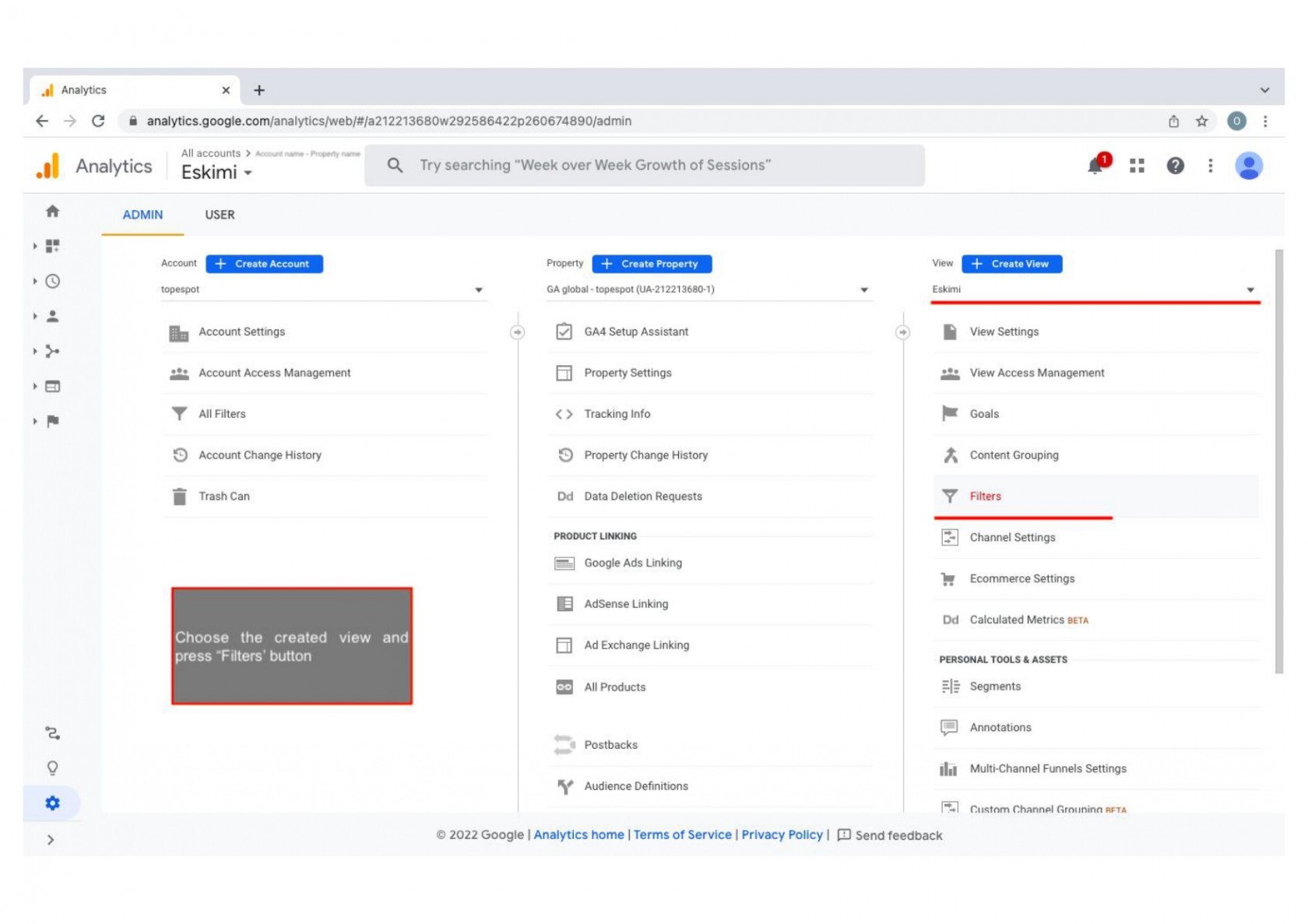
Task: Click the Filters funnel icon in View column
Action: pyautogui.click(x=950, y=496)
